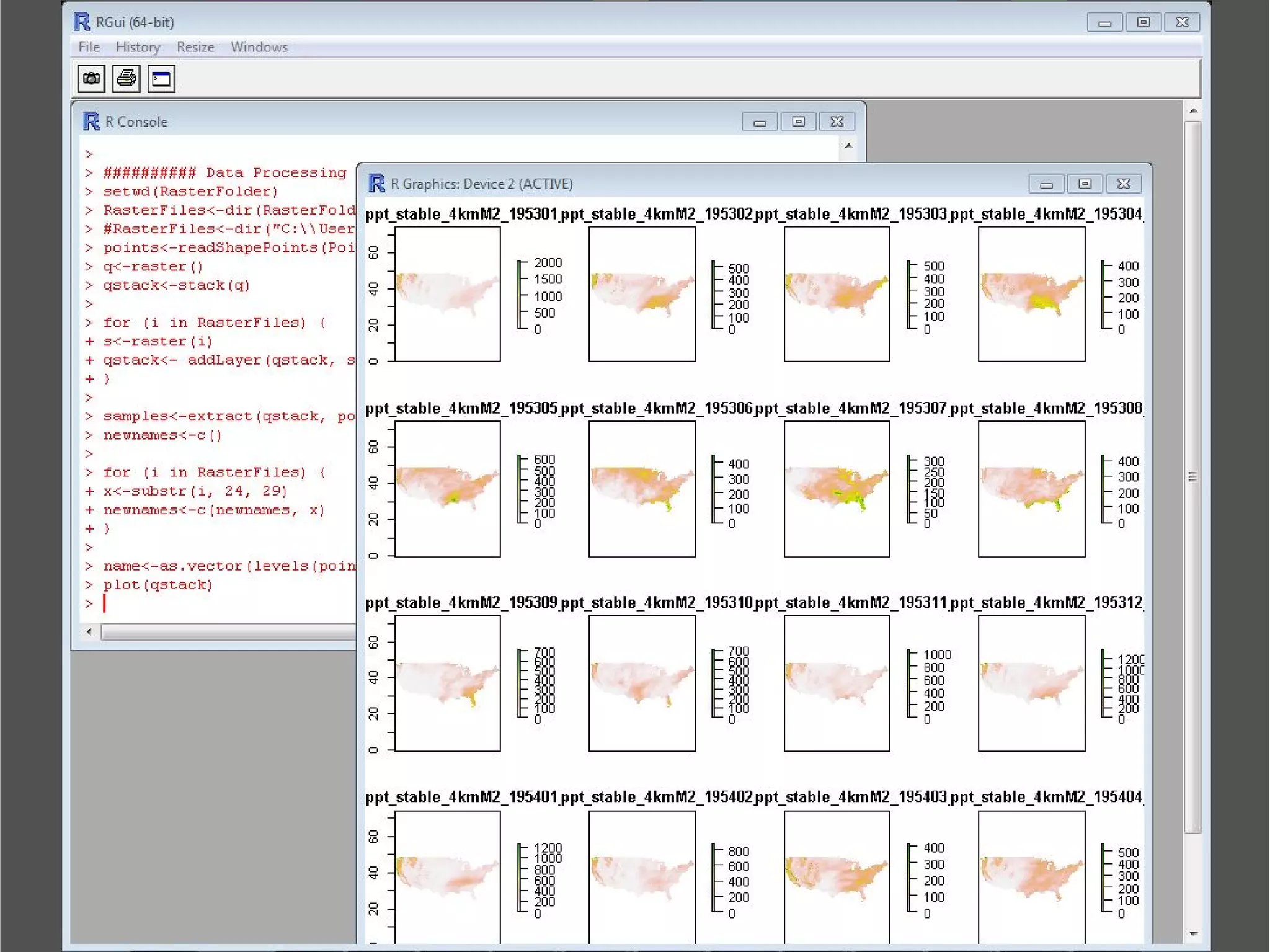
Task: Click the return focus to console icon
Action: (161, 79)
